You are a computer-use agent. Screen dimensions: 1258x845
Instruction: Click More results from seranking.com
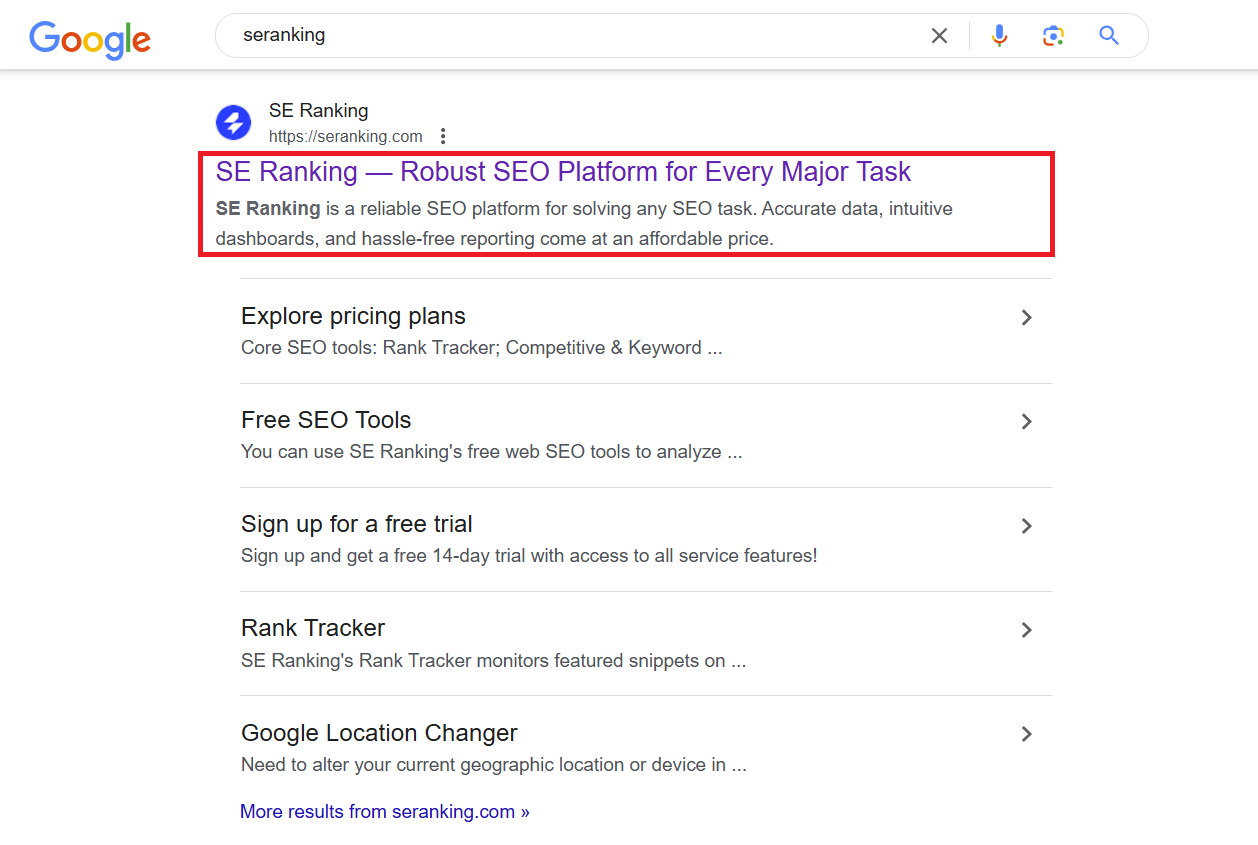pyautogui.click(x=384, y=812)
